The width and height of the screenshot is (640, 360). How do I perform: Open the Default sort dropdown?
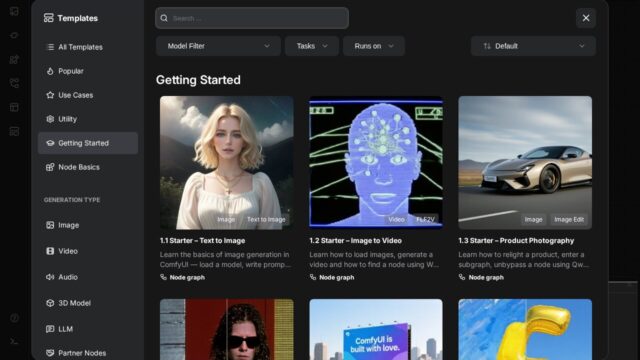click(533, 46)
